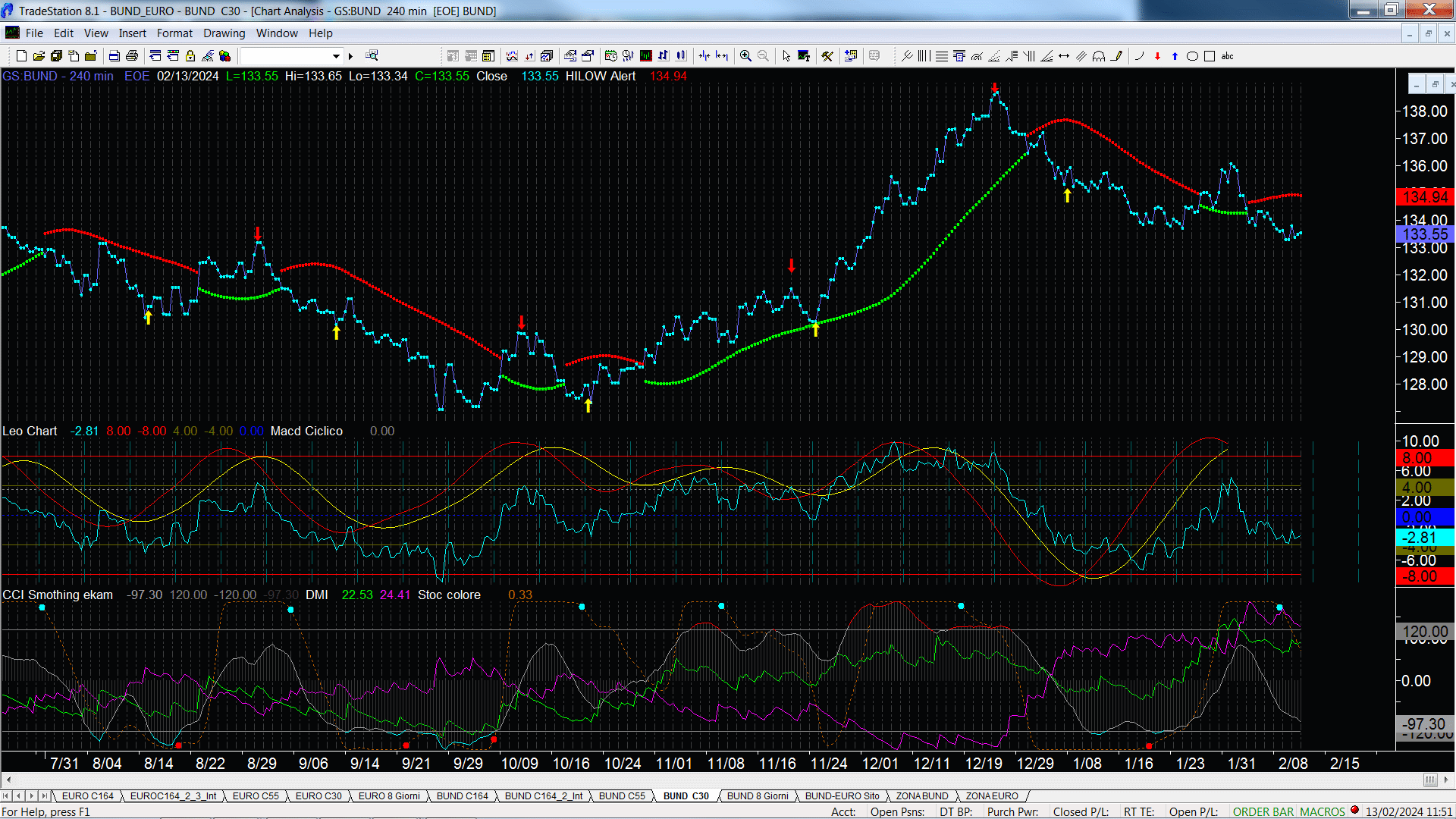1456x819 pixels.
Task: Click the increase bar spacing icon
Action: 721,55
